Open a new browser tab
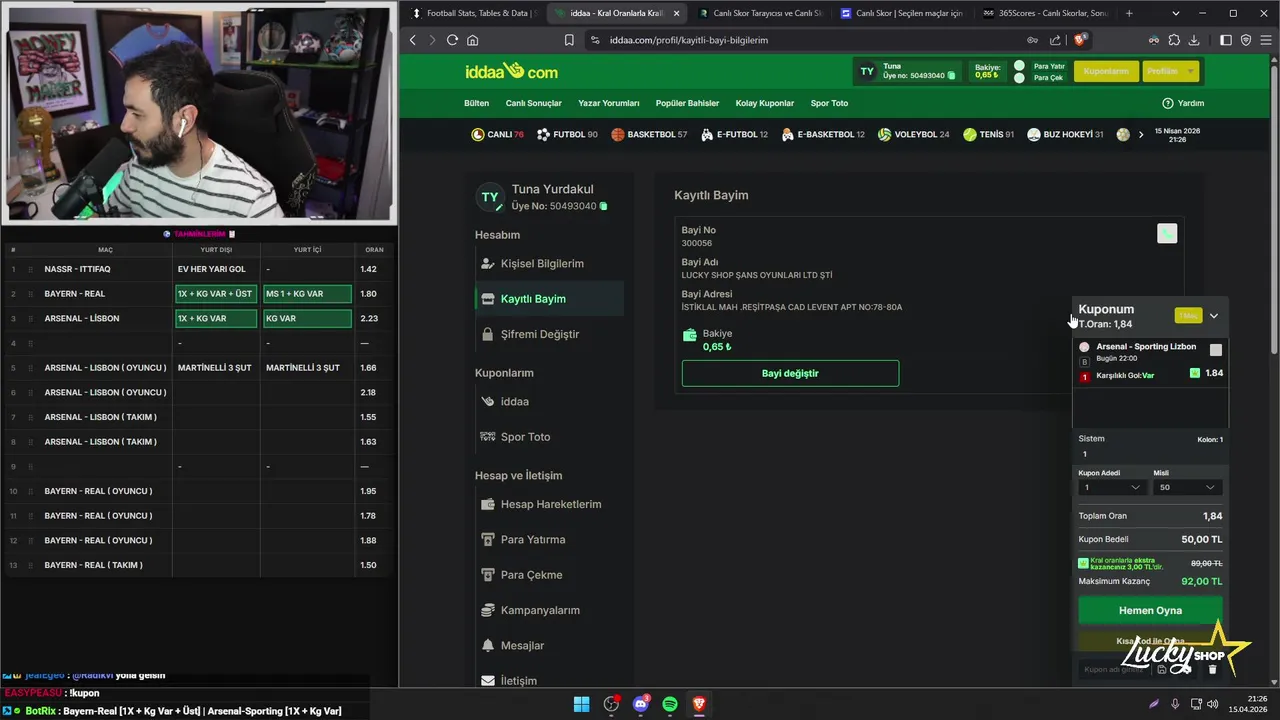The height and width of the screenshot is (720, 1280). [1129, 13]
